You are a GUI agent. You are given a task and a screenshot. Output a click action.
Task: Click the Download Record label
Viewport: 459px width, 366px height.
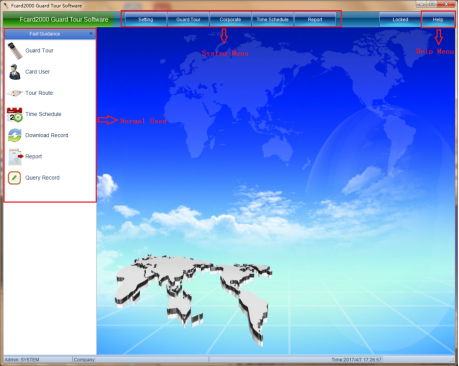pos(47,135)
